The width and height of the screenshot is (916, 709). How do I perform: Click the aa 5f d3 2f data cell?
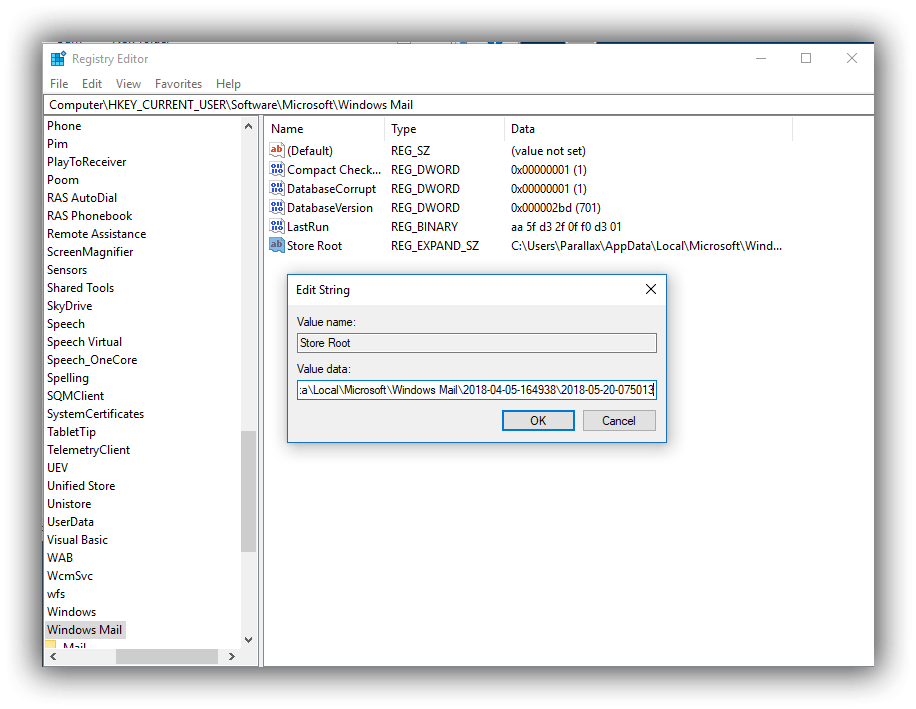coord(566,227)
